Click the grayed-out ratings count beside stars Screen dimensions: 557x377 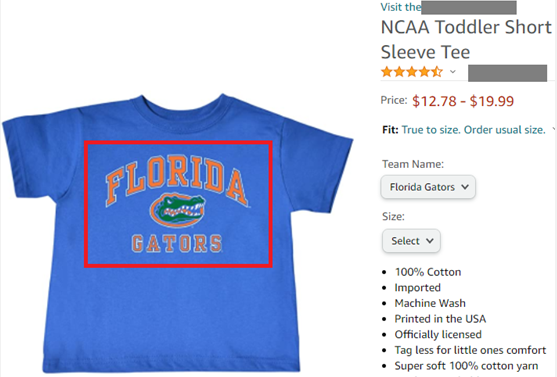(x=507, y=73)
